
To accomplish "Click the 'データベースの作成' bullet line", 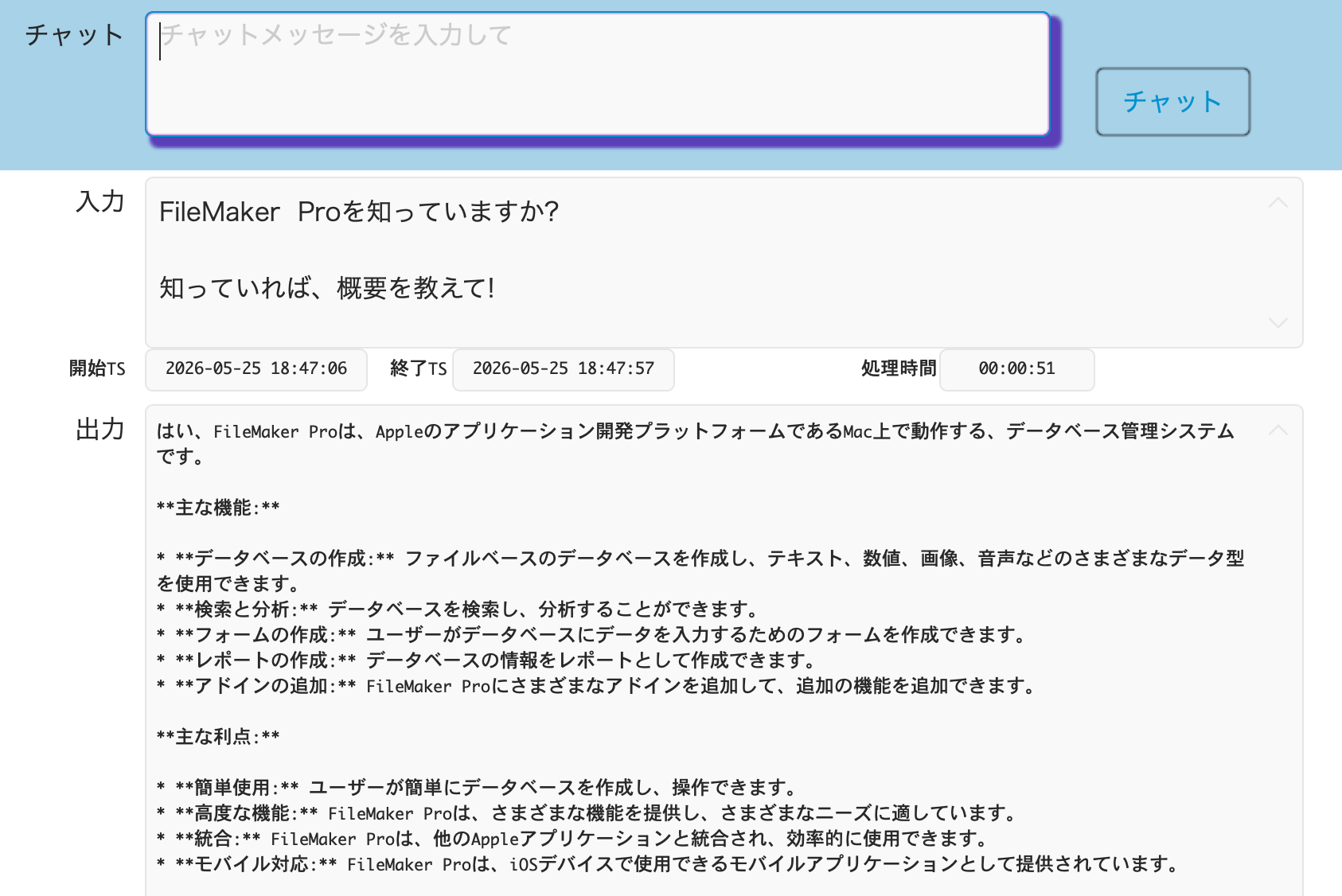I will [700, 571].
